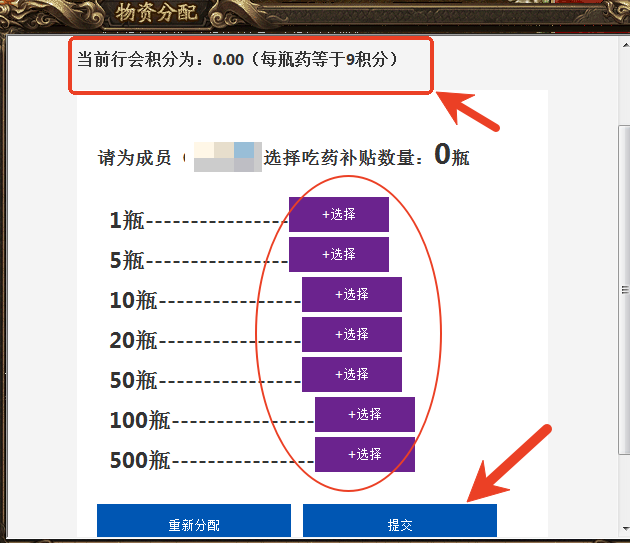The image size is (630, 543).
Task: Reset with the 重新分配 button
Action: click(x=193, y=524)
